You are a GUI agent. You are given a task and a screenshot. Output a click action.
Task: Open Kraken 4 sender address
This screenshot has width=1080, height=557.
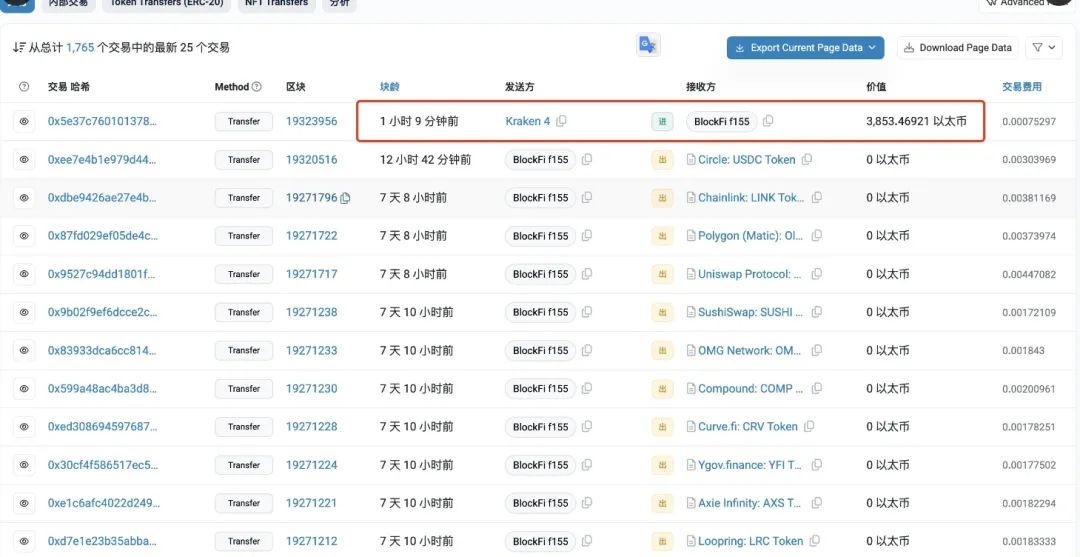[x=528, y=121]
